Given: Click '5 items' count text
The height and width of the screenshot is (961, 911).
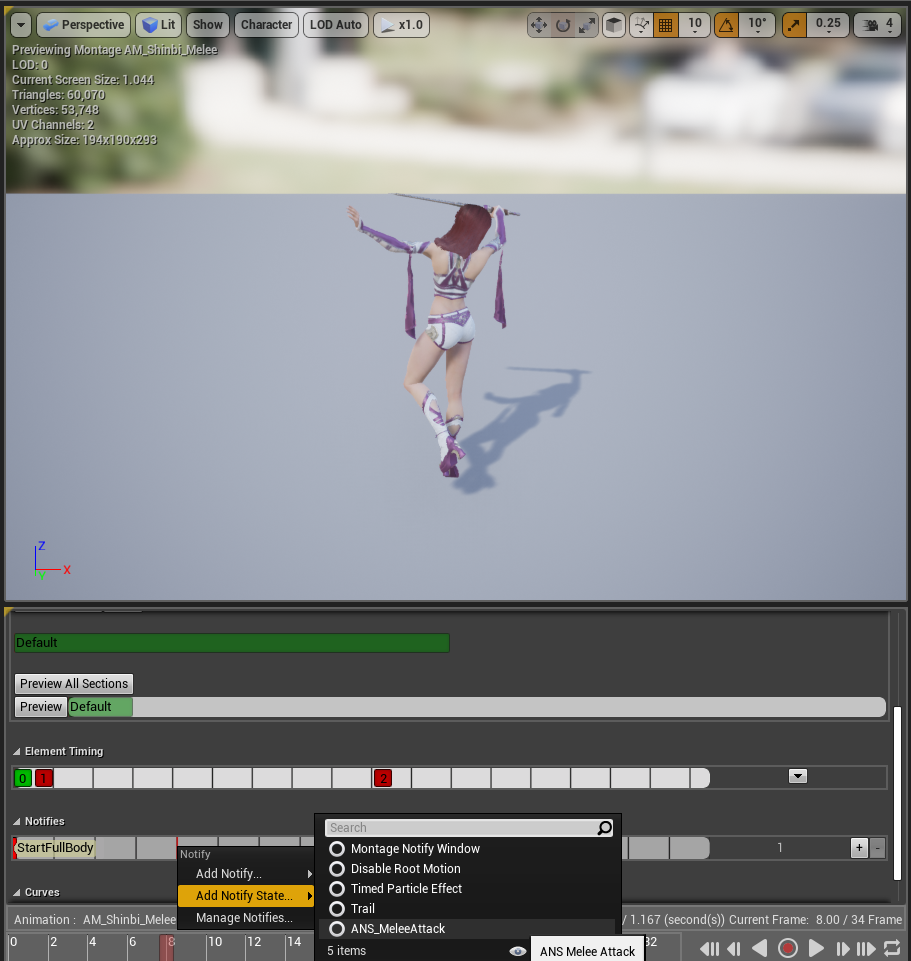Looking at the screenshot, I should tap(346, 951).
